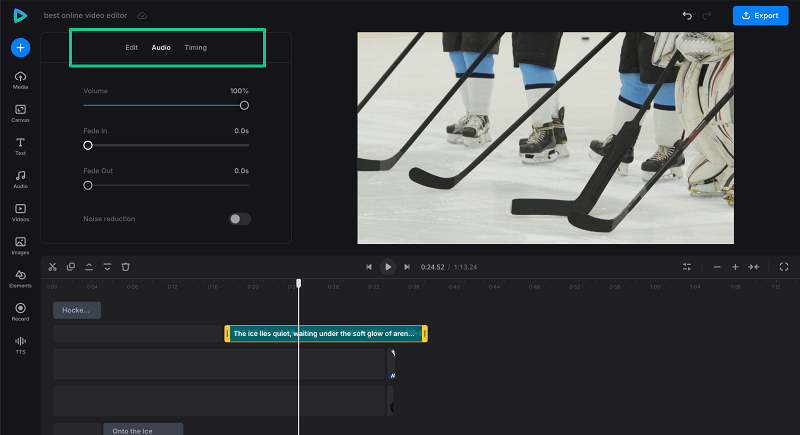Viewport: 800px width, 435px height.
Task: Open the Media upload panel
Action: click(20, 80)
